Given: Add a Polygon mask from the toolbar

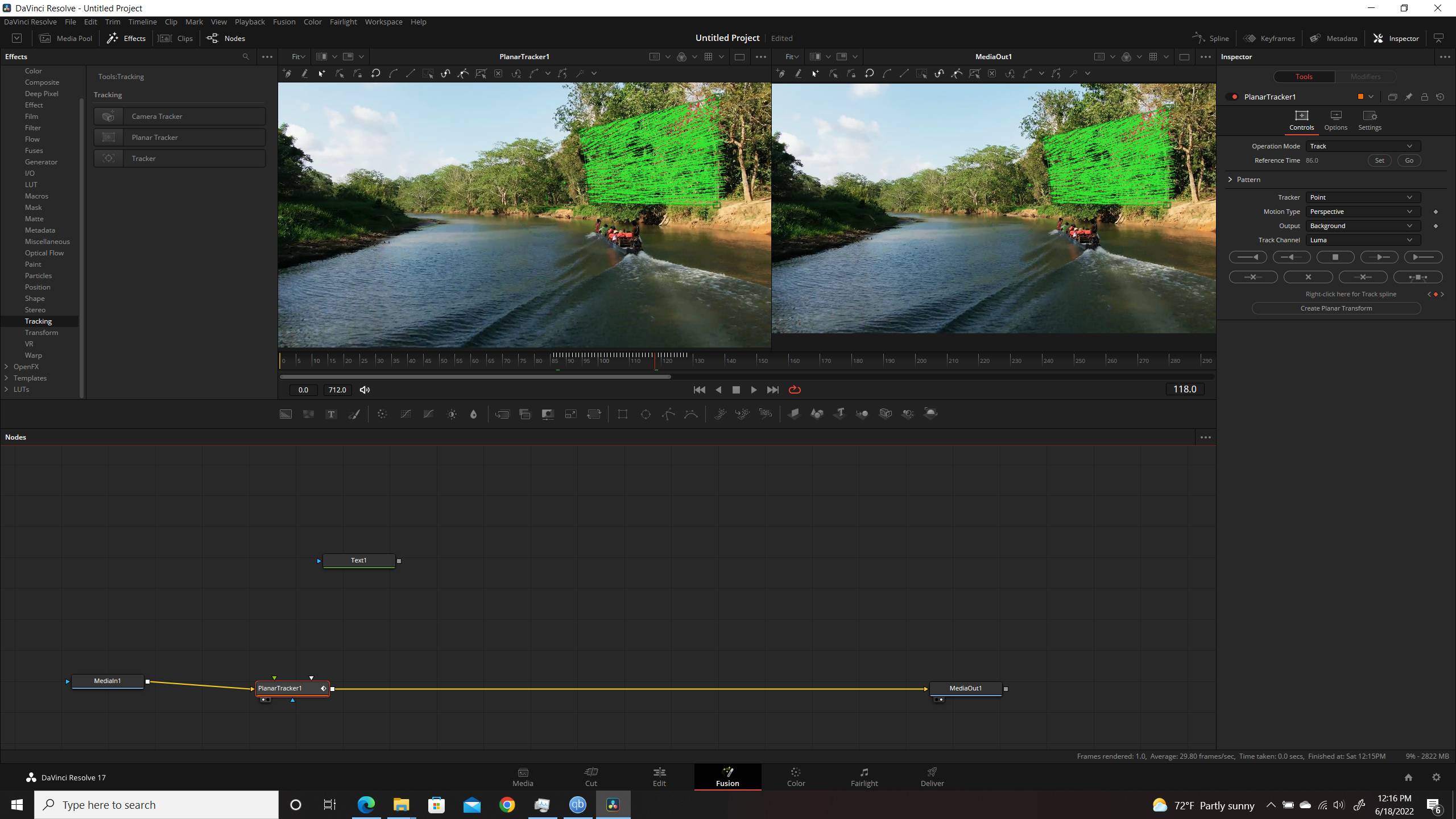Looking at the screenshot, I should click(668, 414).
